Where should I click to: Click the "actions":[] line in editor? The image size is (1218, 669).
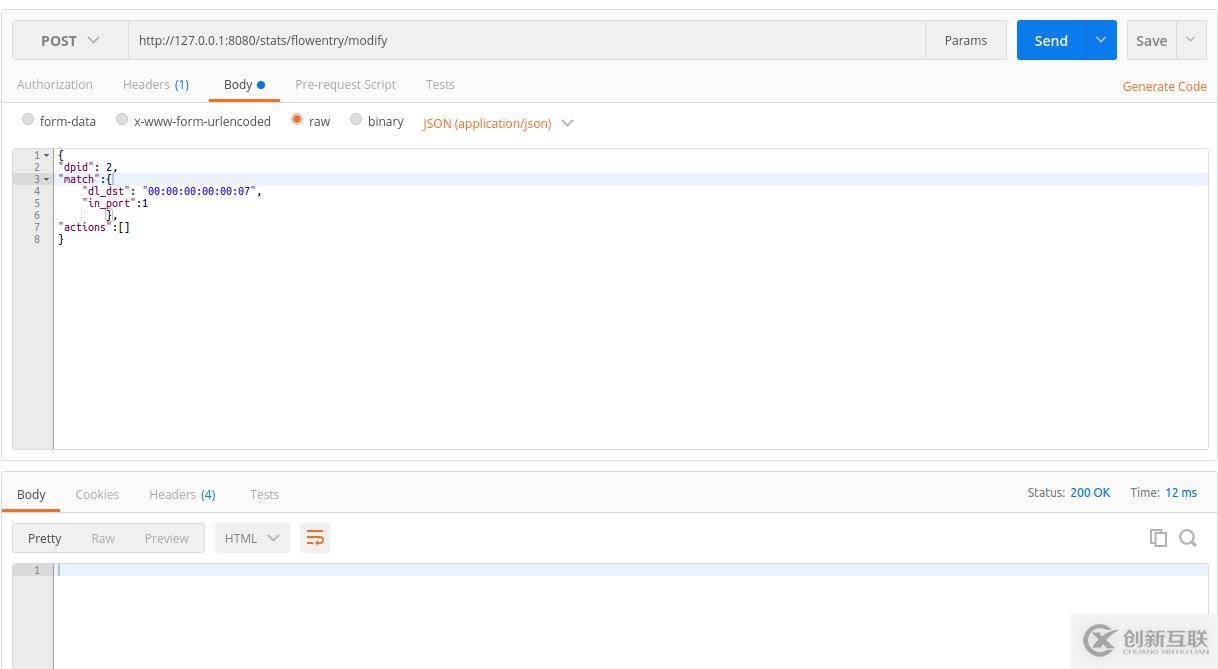point(94,227)
